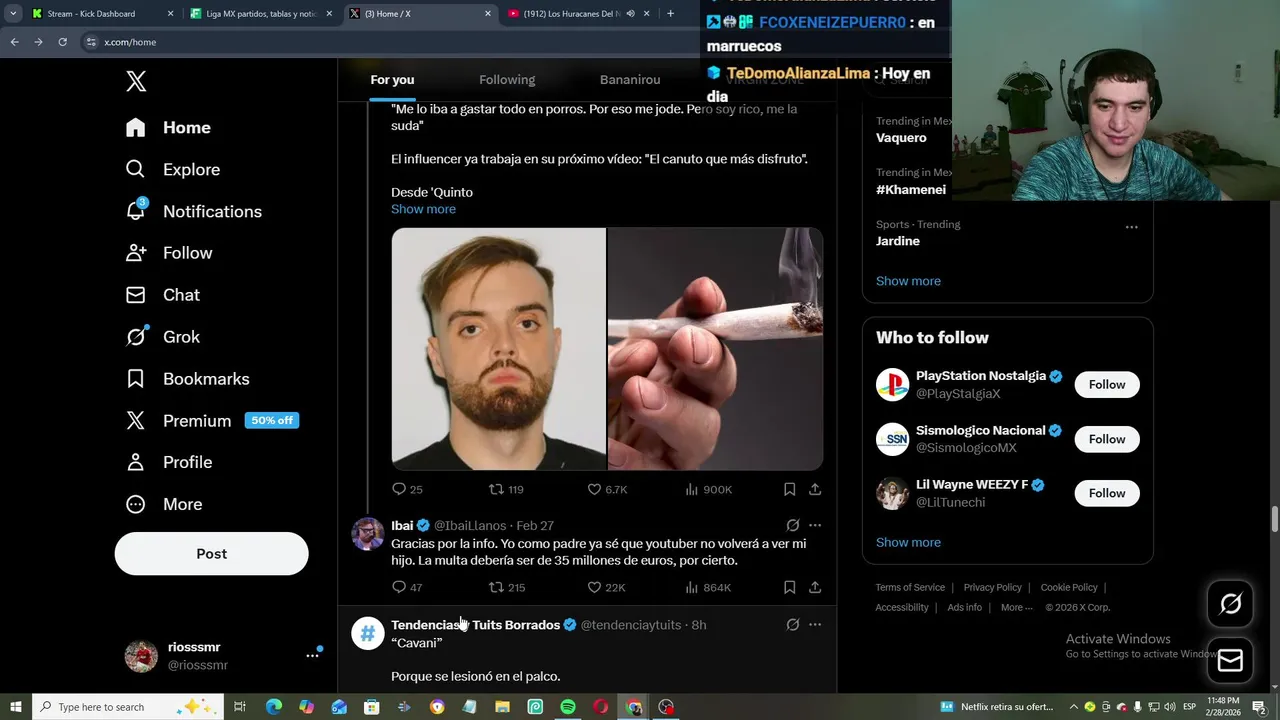Bookmark Ibai's post

789,587
